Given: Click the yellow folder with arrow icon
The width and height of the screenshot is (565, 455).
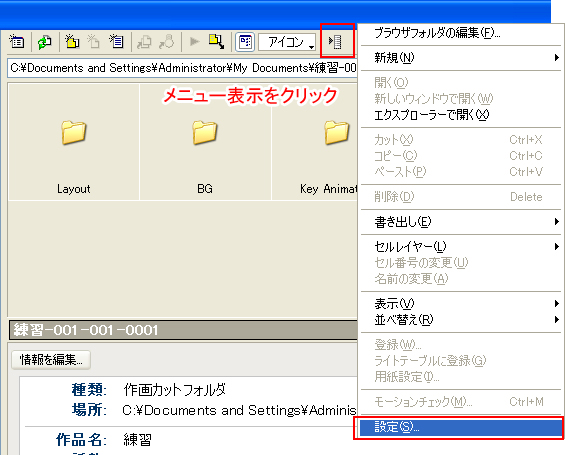Looking at the screenshot, I should [x=216, y=42].
